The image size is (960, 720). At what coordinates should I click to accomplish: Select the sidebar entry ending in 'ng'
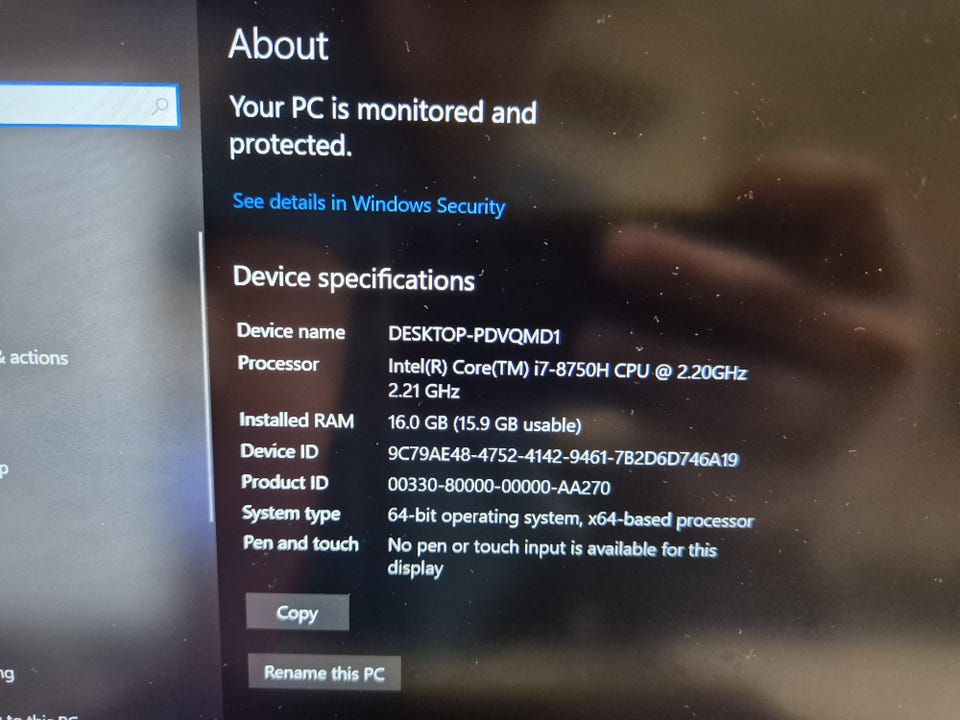pos(7,674)
